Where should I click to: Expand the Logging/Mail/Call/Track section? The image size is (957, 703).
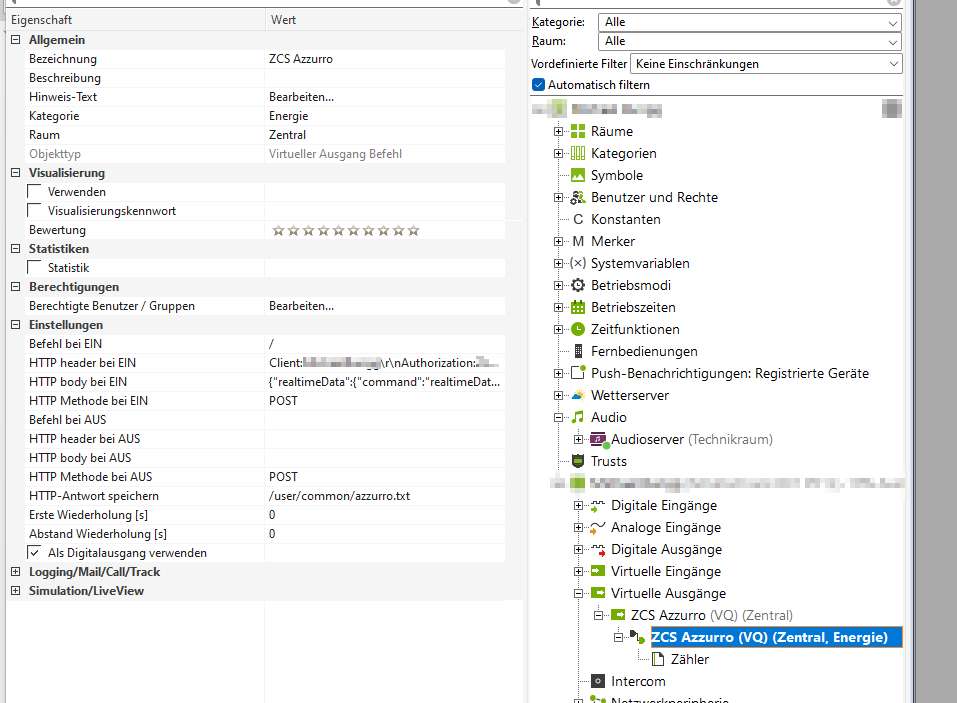click(x=15, y=572)
